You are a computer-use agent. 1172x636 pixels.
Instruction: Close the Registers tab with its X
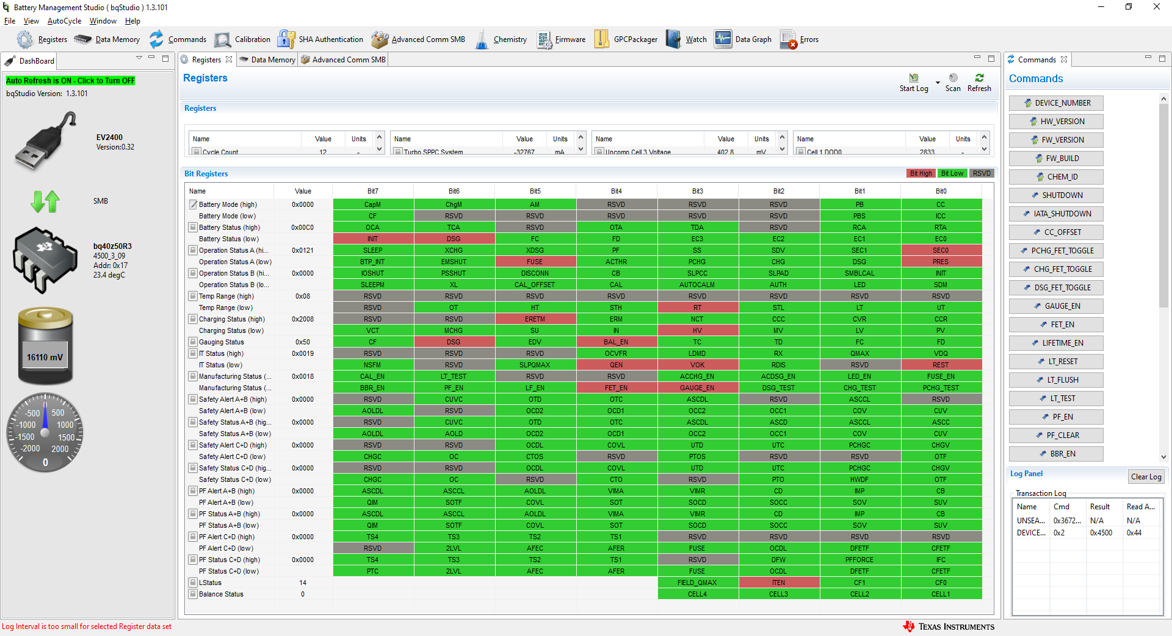[x=229, y=60]
